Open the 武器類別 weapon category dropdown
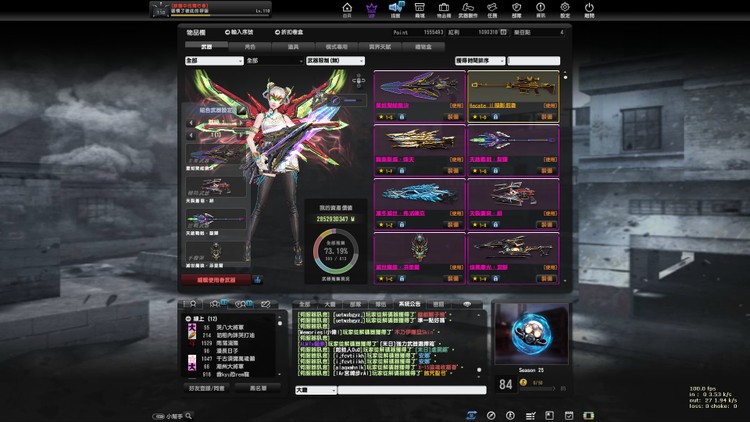Screen dimensions: 750x422 pyautogui.click(x=337, y=60)
